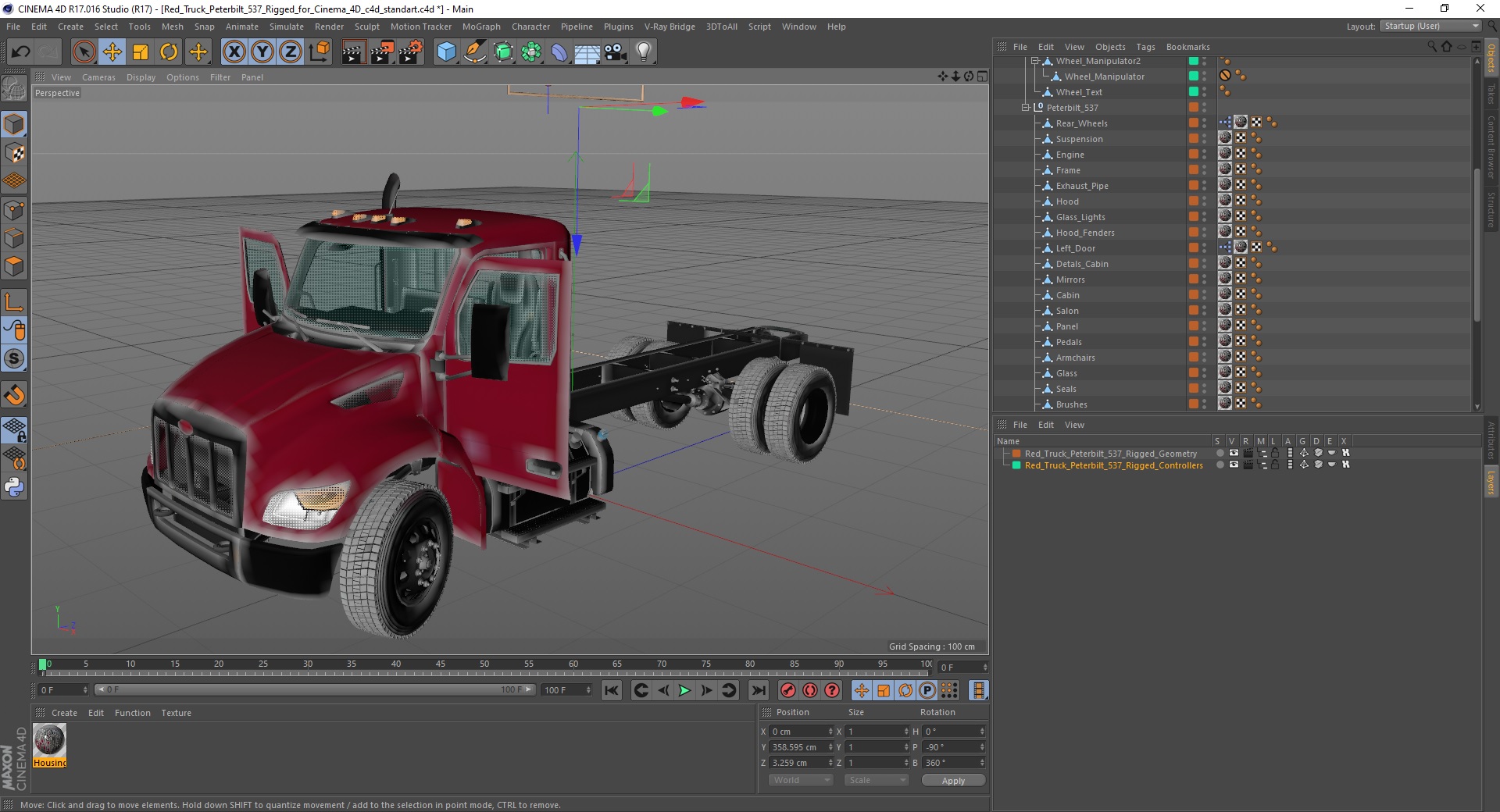Click the Rear_Wheels orange layer swatch
The height and width of the screenshot is (812, 1500).
coord(1194,123)
